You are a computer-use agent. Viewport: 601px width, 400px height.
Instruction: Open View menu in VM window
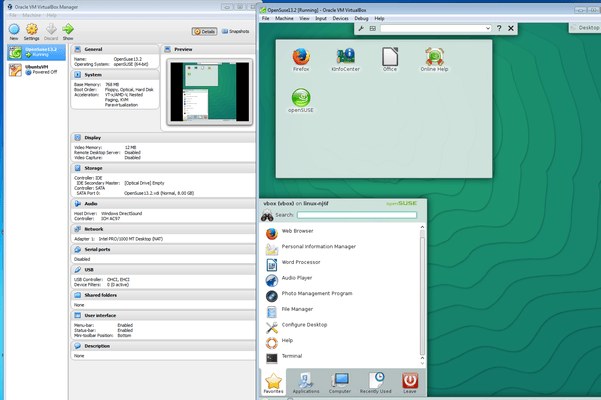coord(304,18)
